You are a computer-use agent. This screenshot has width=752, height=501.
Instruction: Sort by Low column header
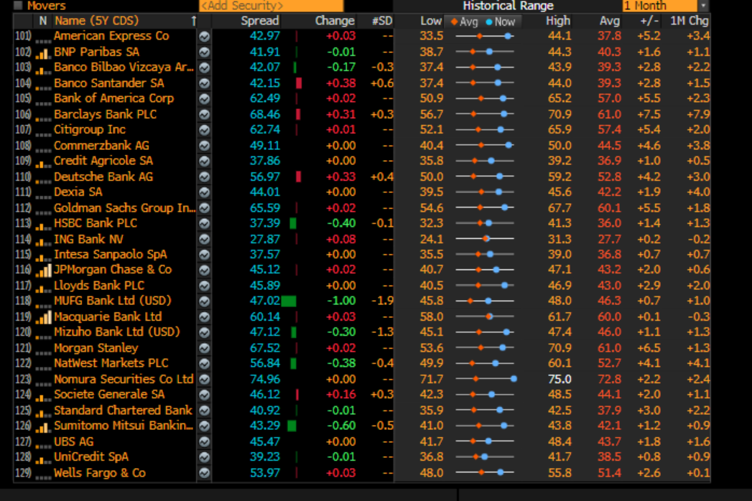(x=431, y=21)
